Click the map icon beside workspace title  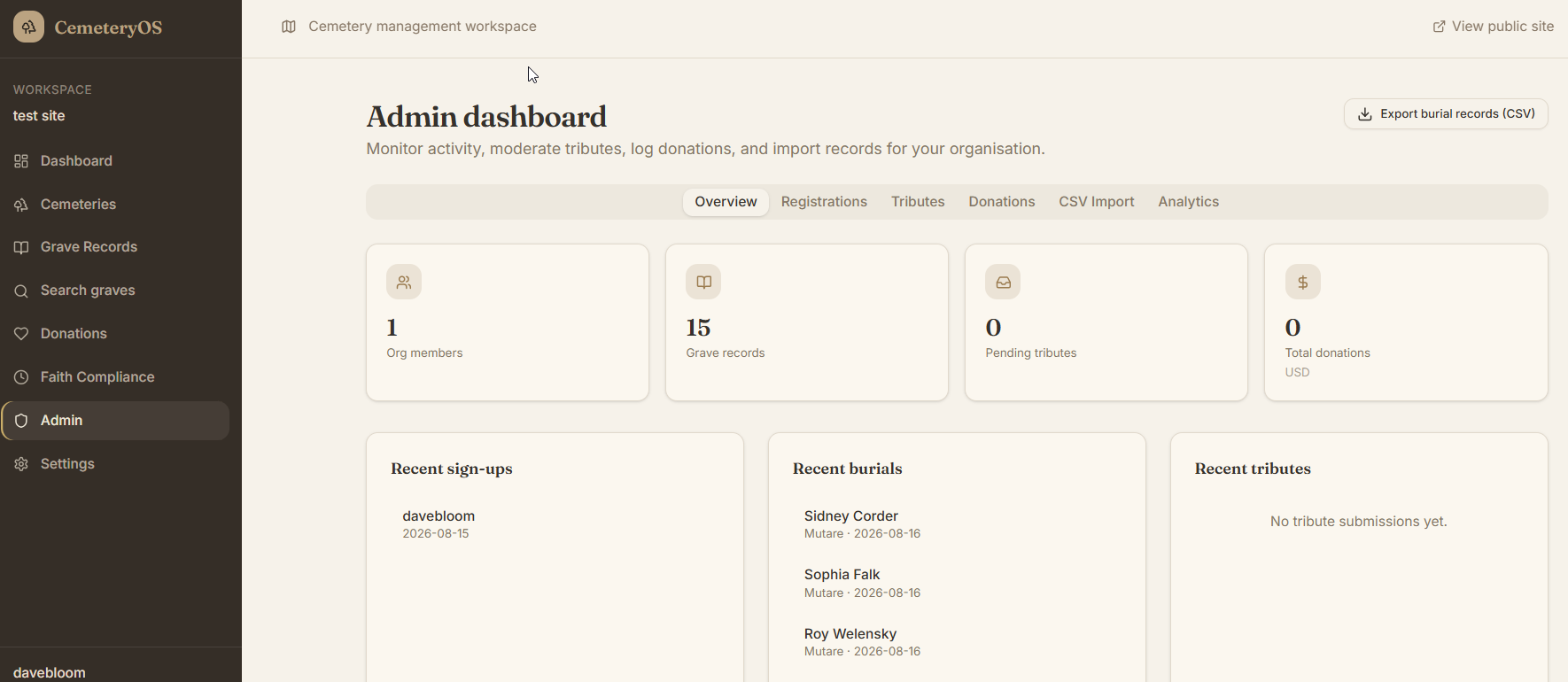click(x=289, y=27)
